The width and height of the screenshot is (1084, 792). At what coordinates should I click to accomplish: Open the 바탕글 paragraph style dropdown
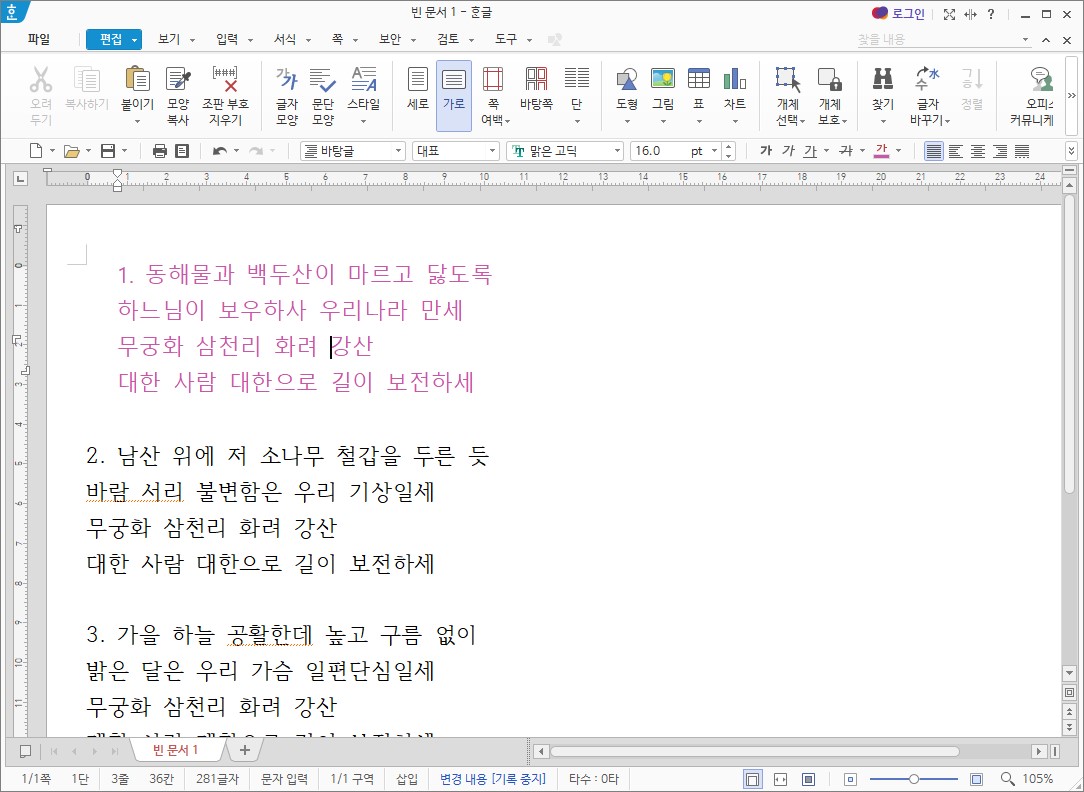[x=398, y=151]
